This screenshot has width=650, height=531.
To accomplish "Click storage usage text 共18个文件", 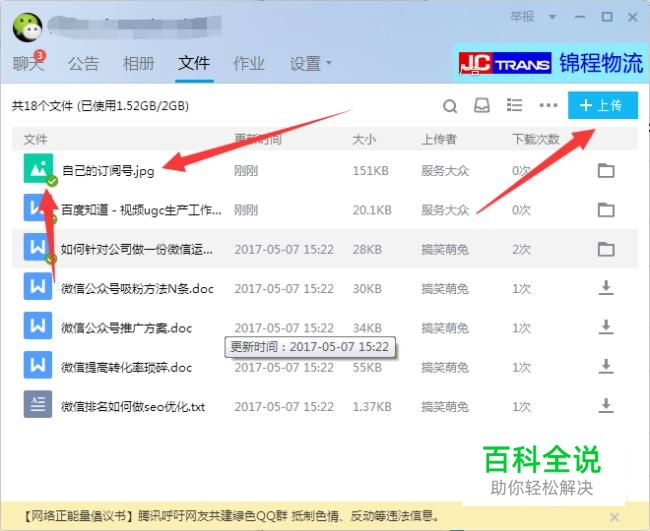I will (100, 106).
